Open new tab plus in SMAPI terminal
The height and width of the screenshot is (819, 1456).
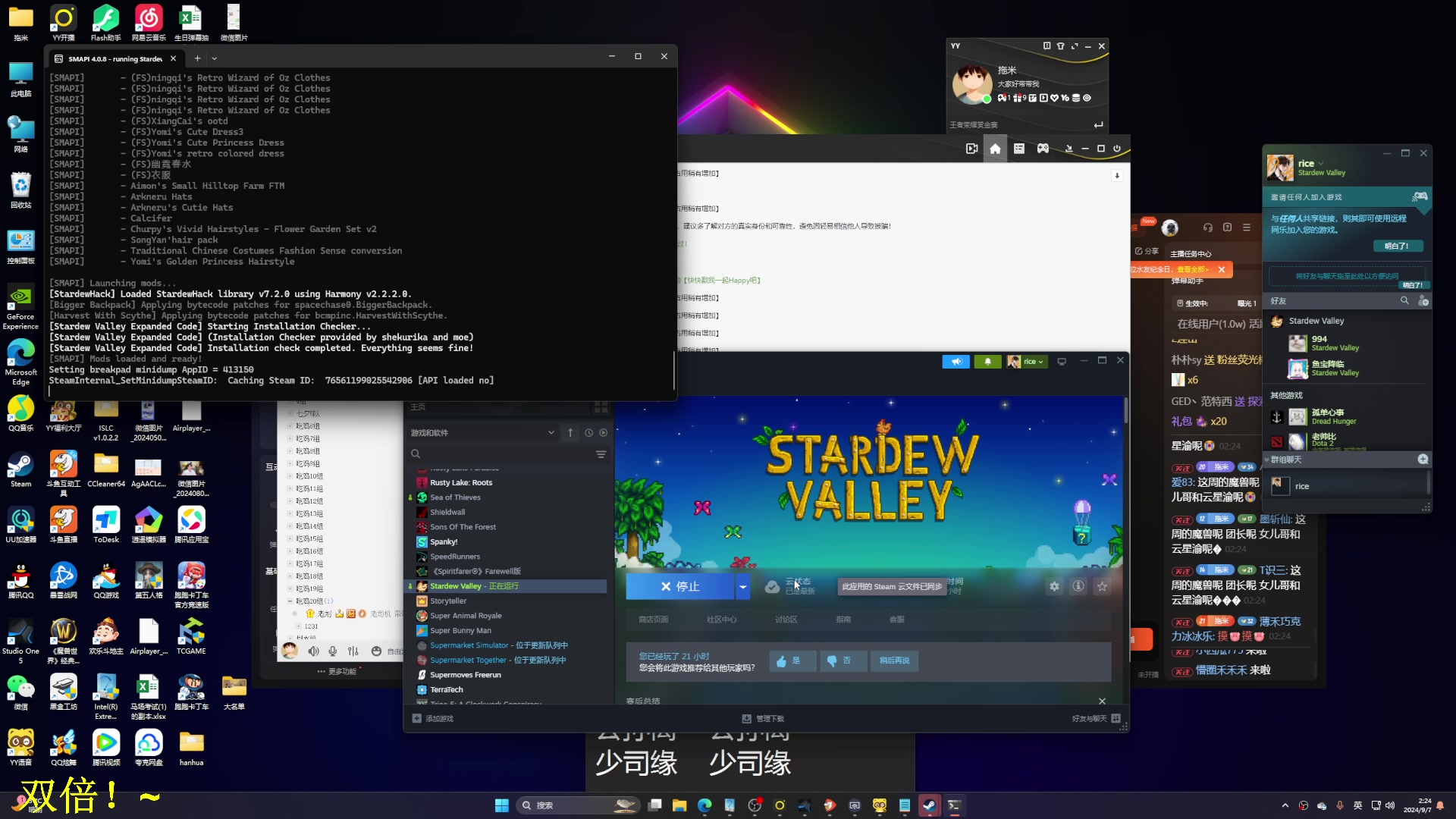pos(197,58)
